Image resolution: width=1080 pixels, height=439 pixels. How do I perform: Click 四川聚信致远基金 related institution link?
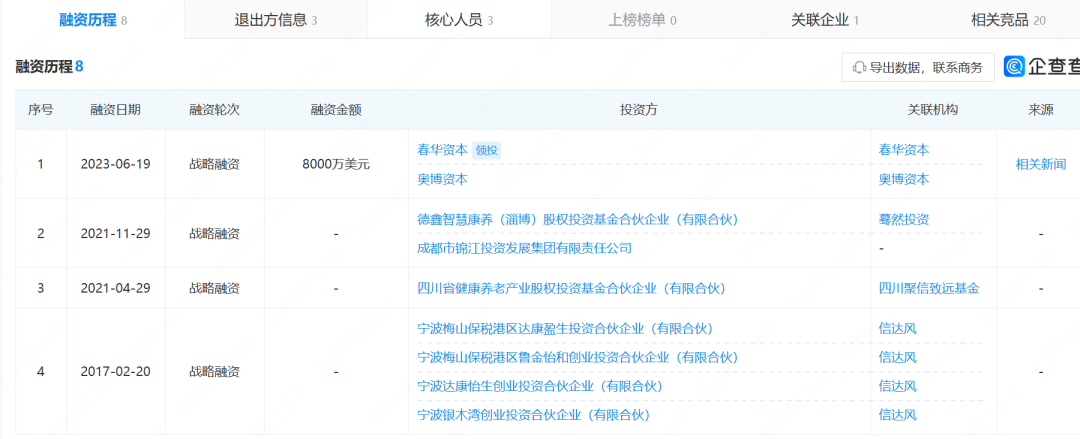click(928, 288)
